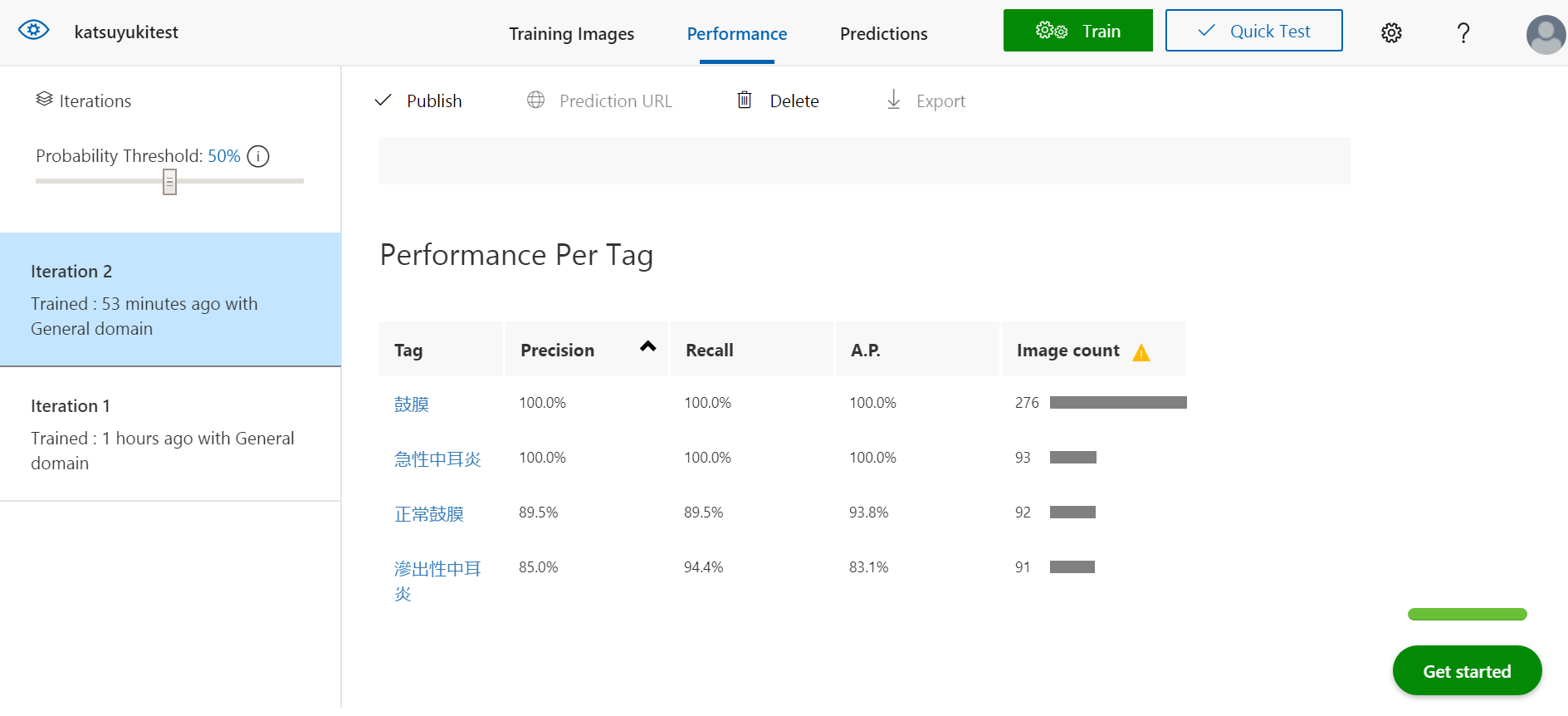Sort the table by Recall column

point(710,351)
